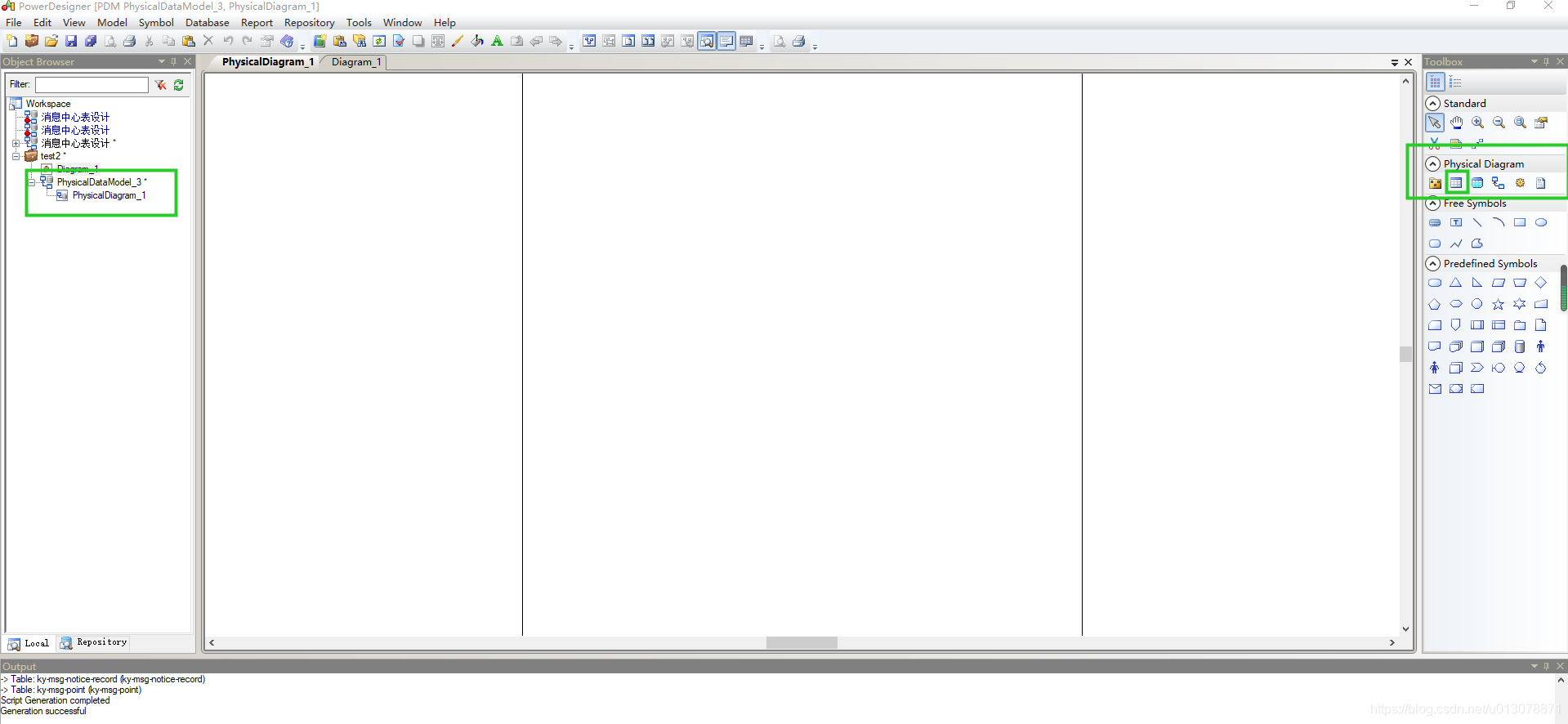Pick the triangle predefined symbol
Image resolution: width=1568 pixels, height=724 pixels.
(x=1456, y=283)
